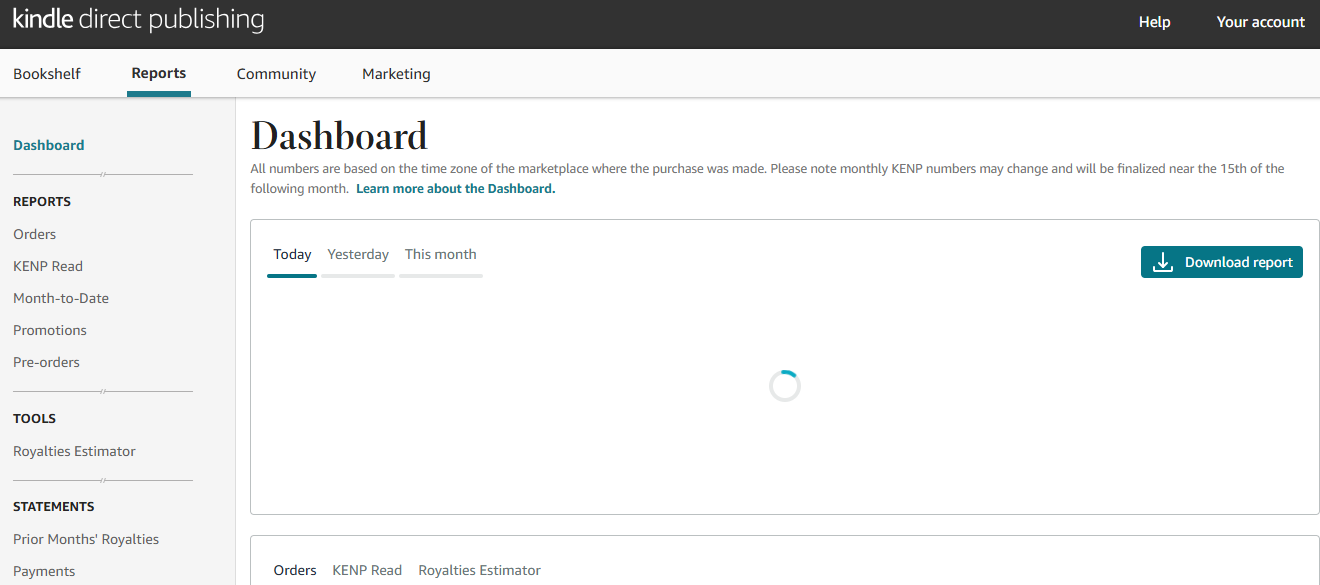Open the Community section

pyautogui.click(x=276, y=73)
